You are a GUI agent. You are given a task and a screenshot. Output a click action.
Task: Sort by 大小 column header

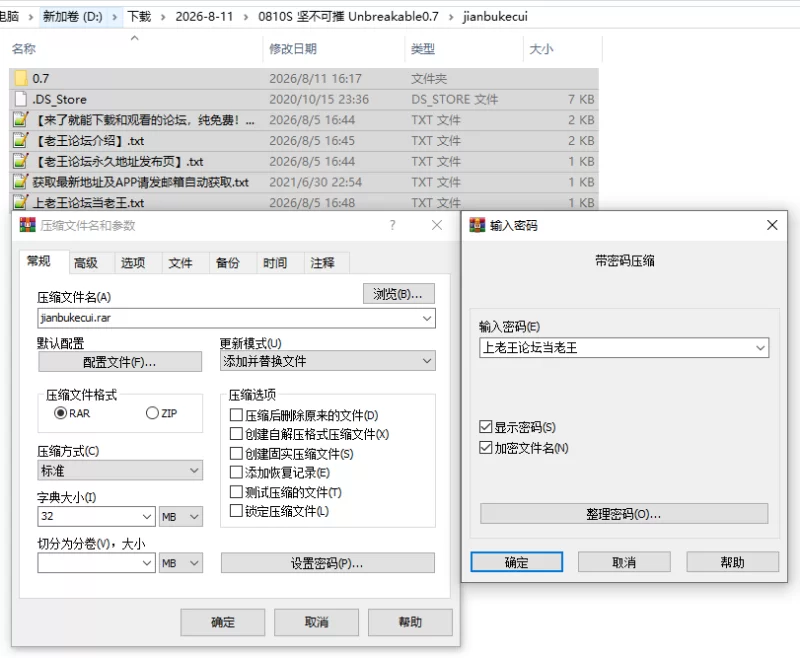pyautogui.click(x=541, y=49)
